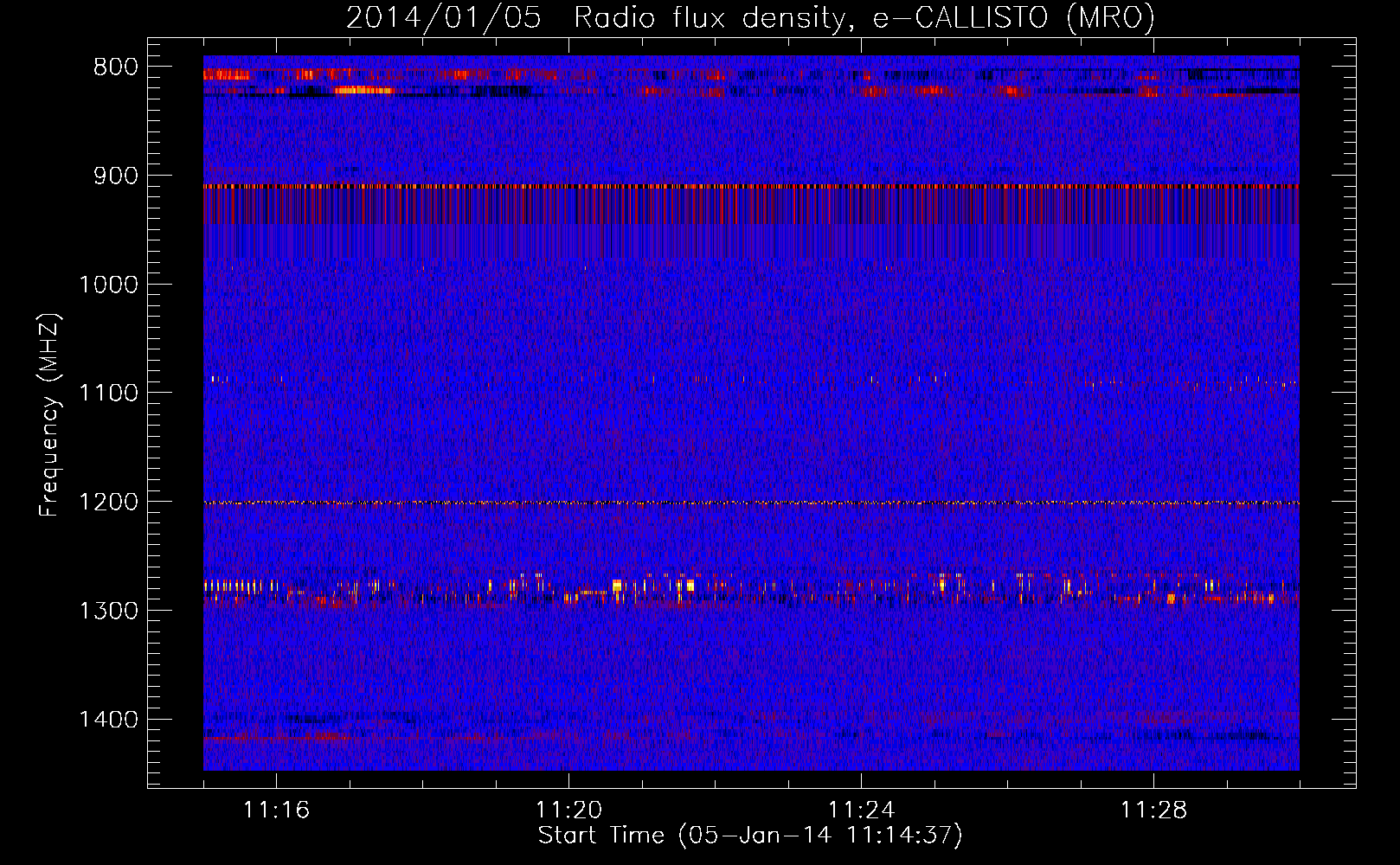Click the 11:16 time axis label
The height and width of the screenshot is (865, 1400).
pyautogui.click(x=276, y=811)
